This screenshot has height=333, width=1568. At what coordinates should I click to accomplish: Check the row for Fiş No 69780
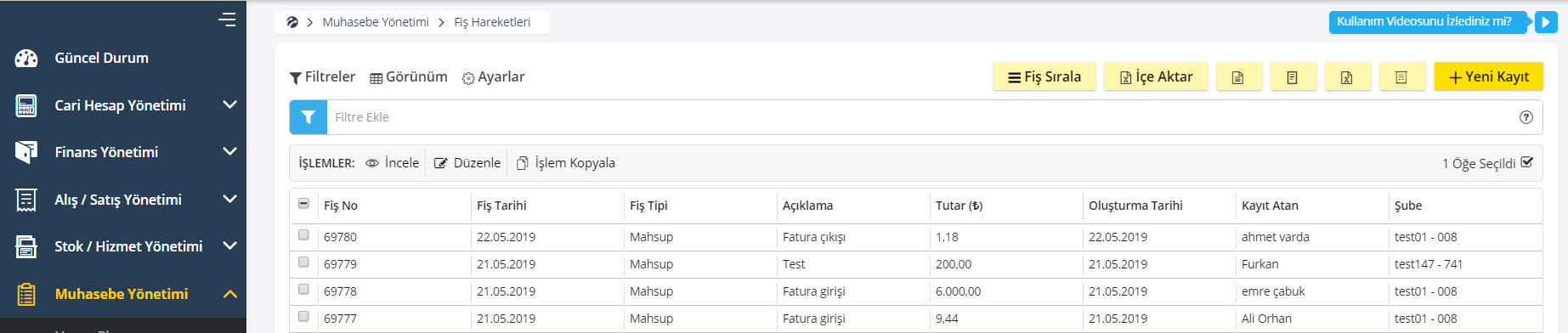pyautogui.click(x=304, y=235)
